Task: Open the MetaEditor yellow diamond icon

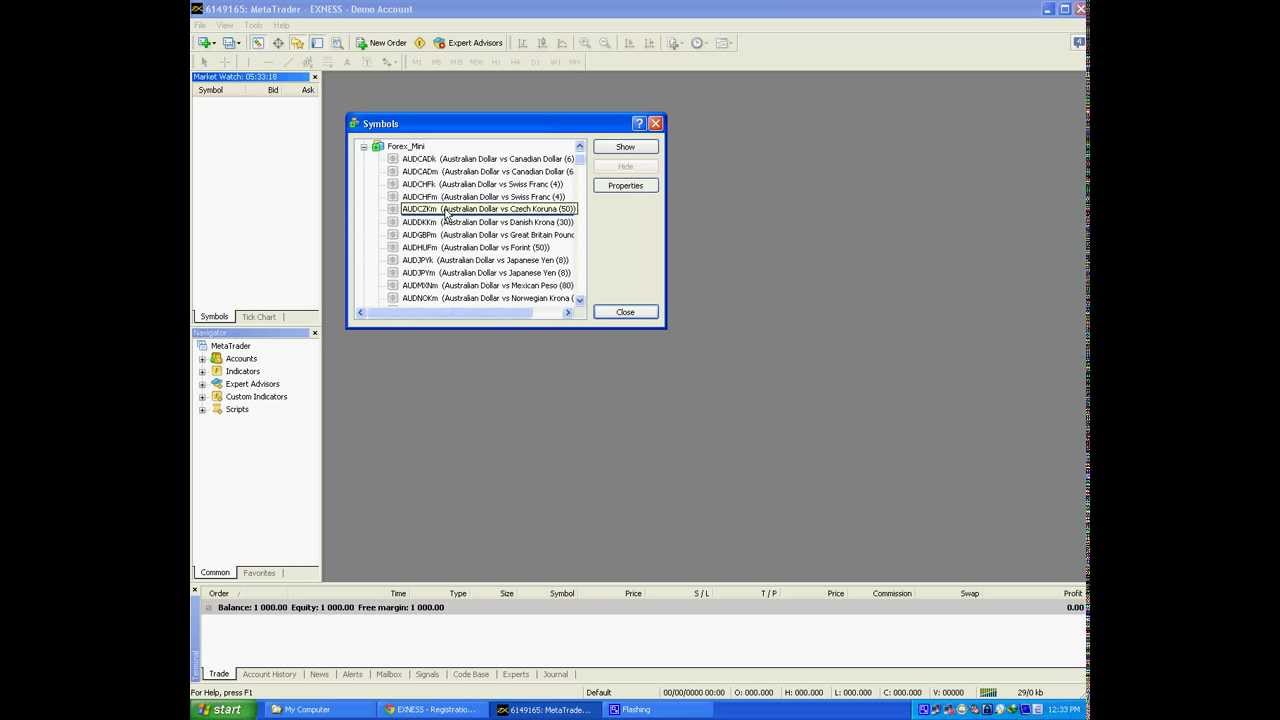Action: pos(420,43)
